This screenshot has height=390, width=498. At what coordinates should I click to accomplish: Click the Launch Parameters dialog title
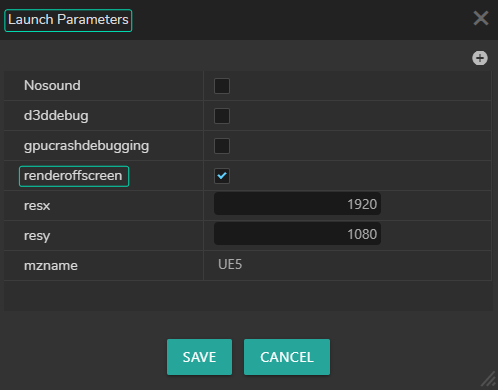(68, 20)
